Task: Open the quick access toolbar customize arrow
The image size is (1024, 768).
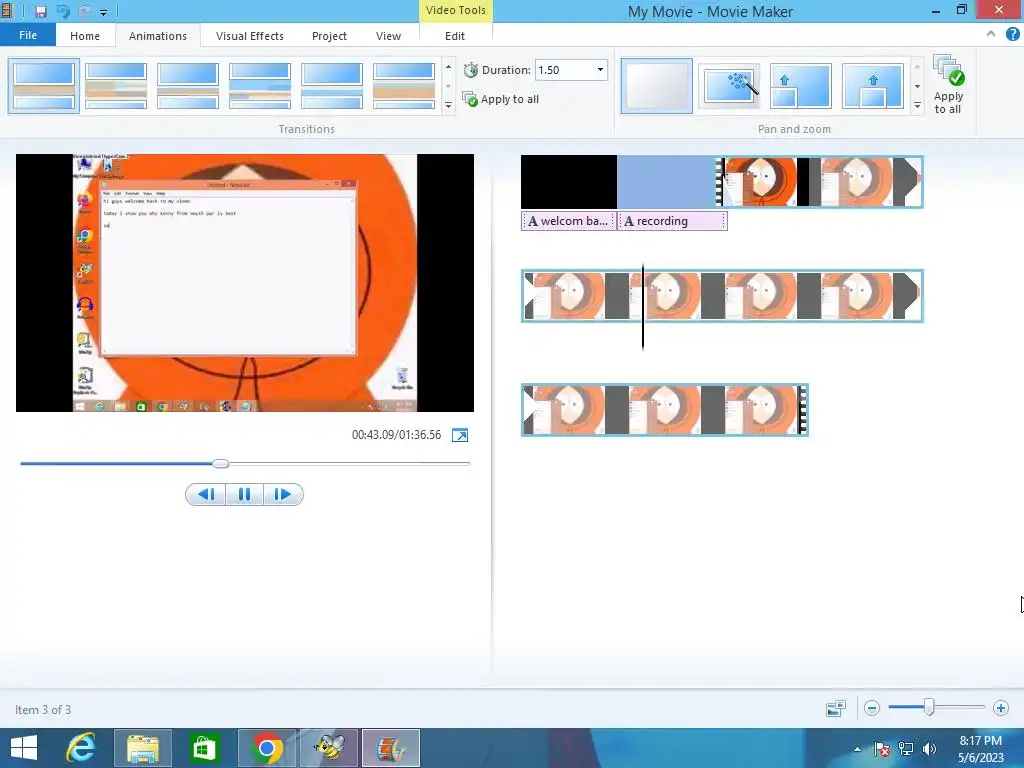Action: 103,12
